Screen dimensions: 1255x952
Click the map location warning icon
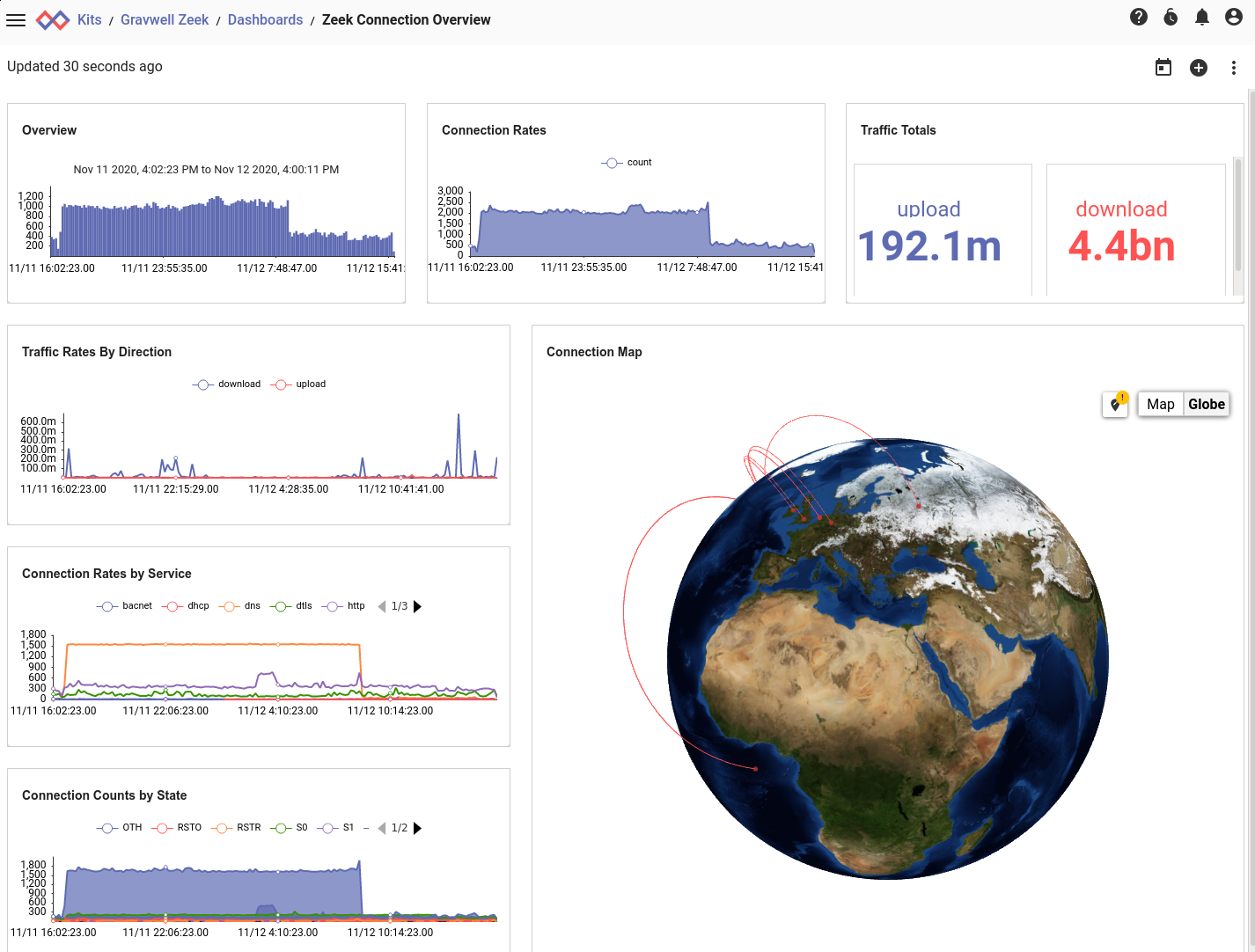coord(1116,405)
